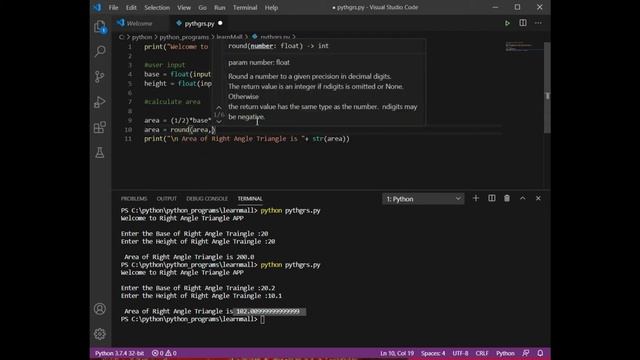This screenshot has width=640, height=360.
Task: Open the Selection menu
Action: pyautogui.click(x=157, y=7)
